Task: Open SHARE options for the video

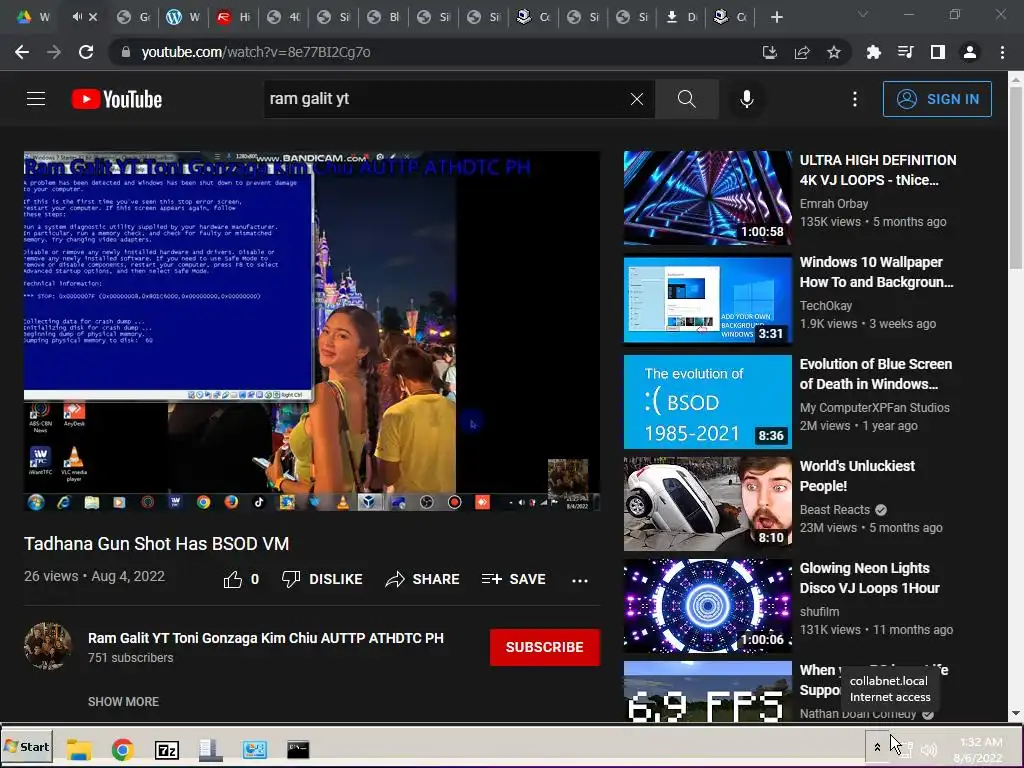Action: pyautogui.click(x=422, y=579)
